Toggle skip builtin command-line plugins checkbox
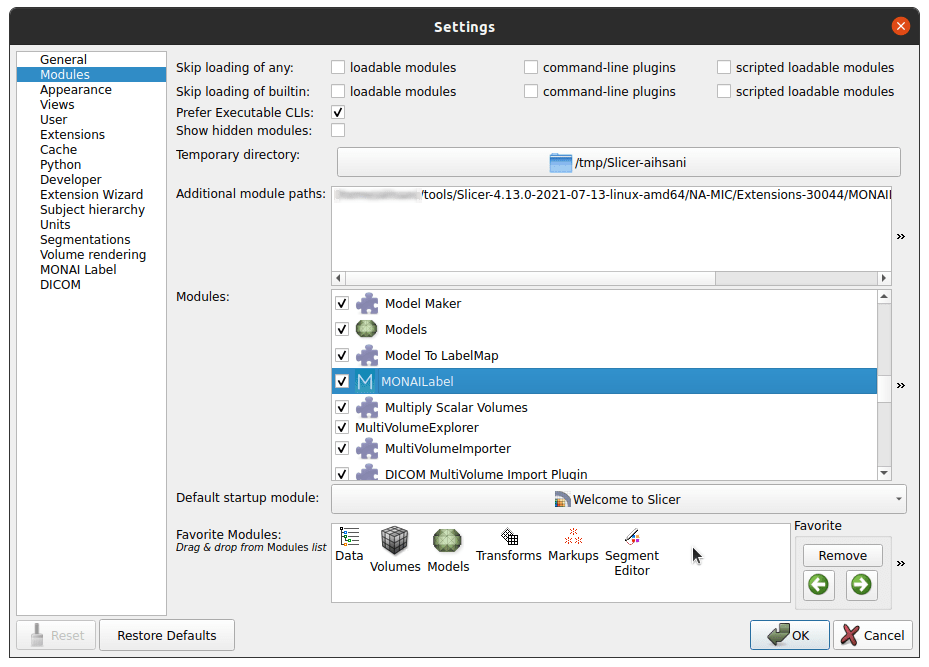Viewport: 929px width, 667px height. pyautogui.click(x=531, y=91)
